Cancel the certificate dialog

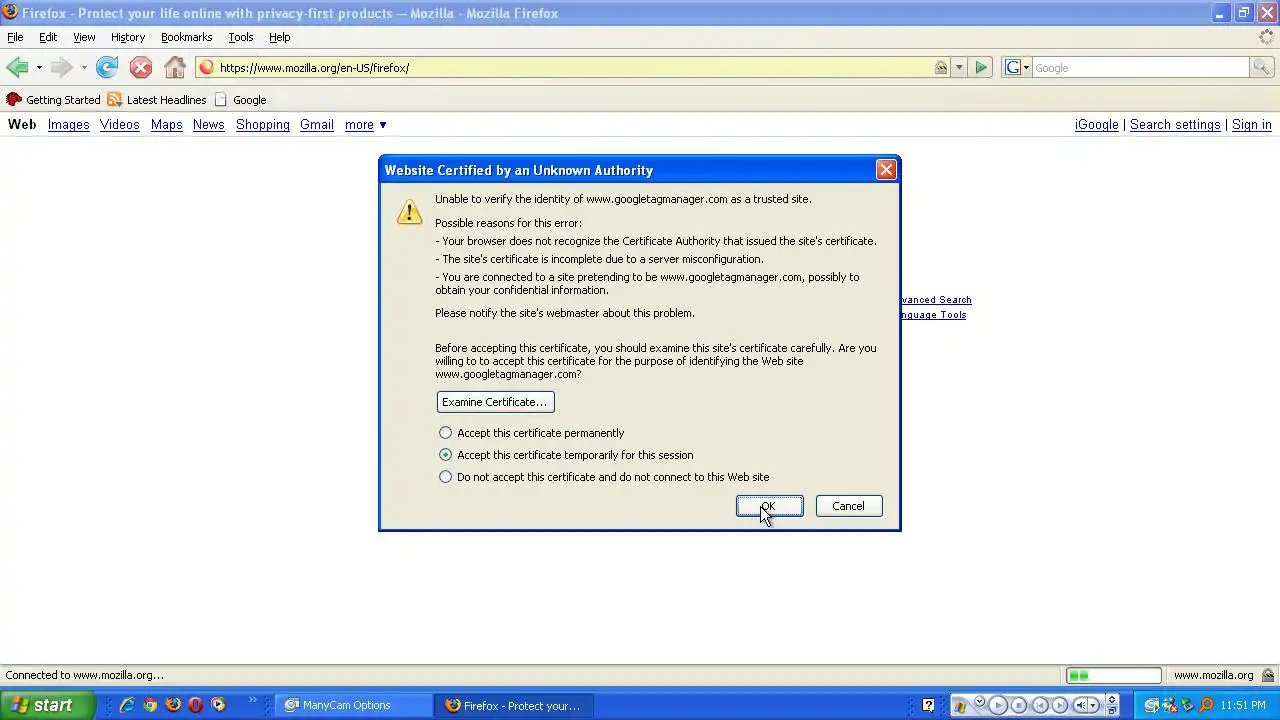(848, 506)
